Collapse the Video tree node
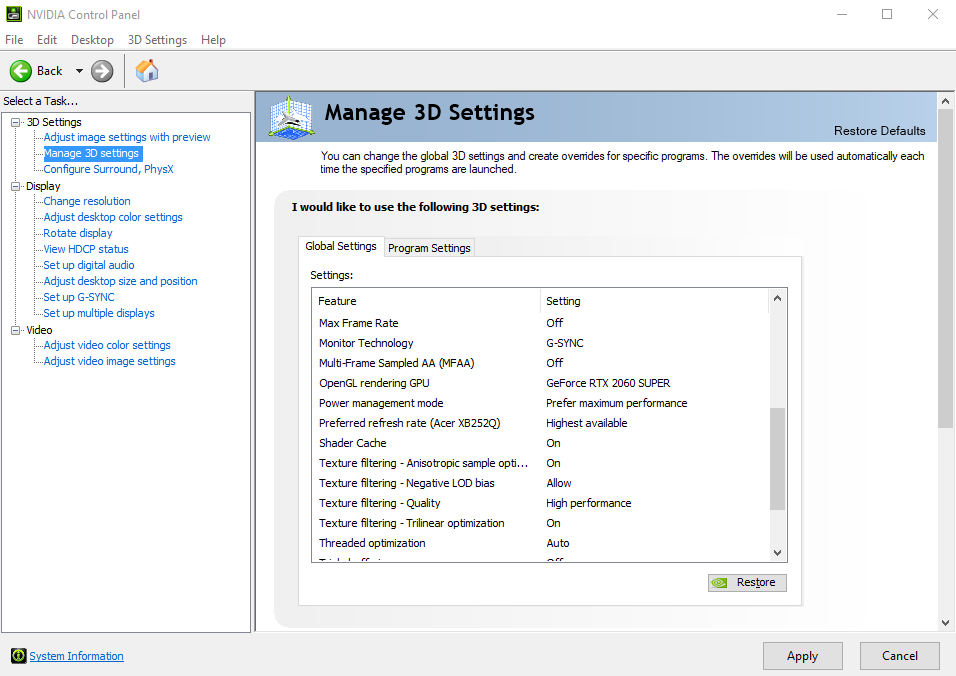 pyautogui.click(x=16, y=330)
